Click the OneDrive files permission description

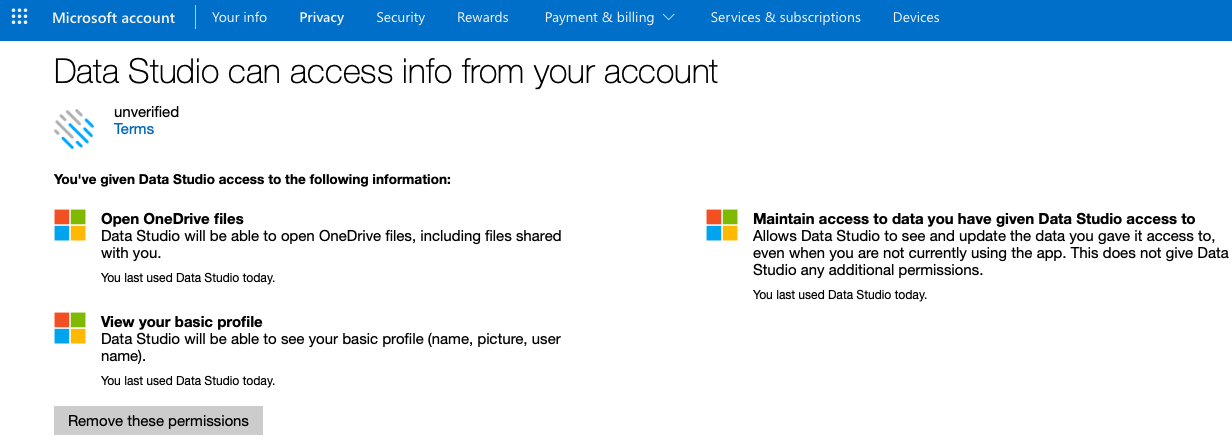pos(331,245)
